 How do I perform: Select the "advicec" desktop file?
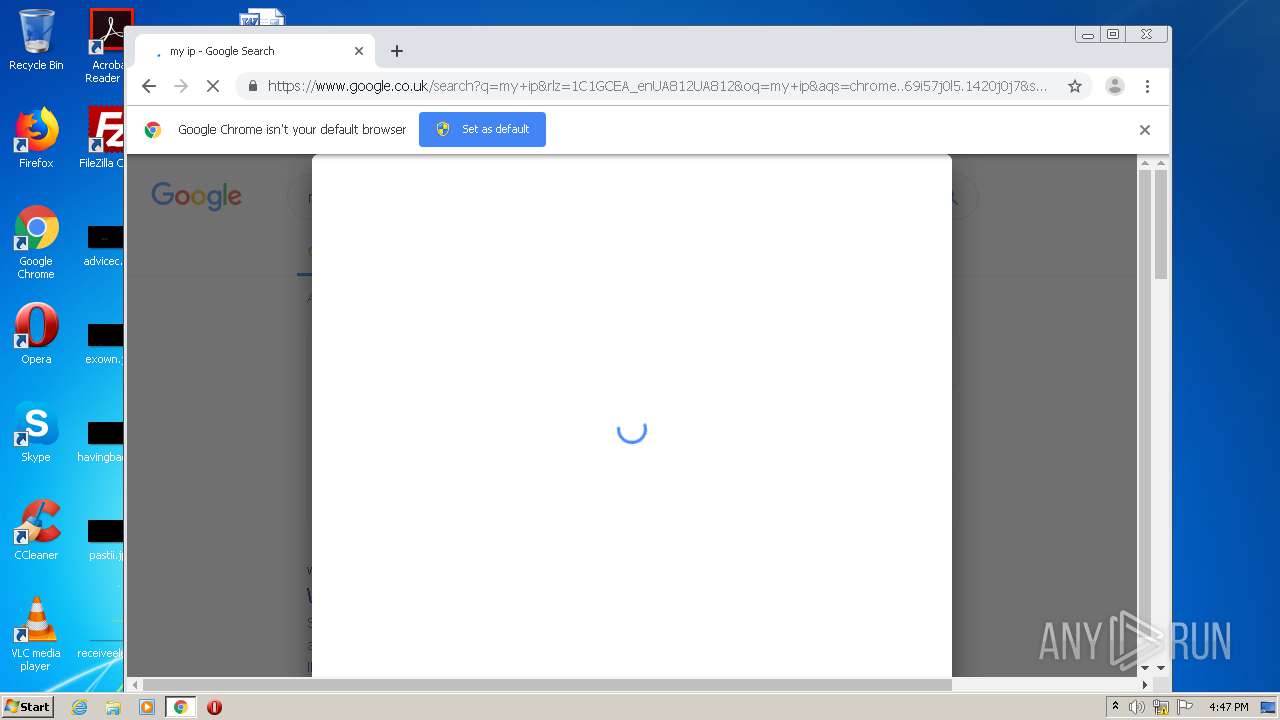[x=104, y=246]
